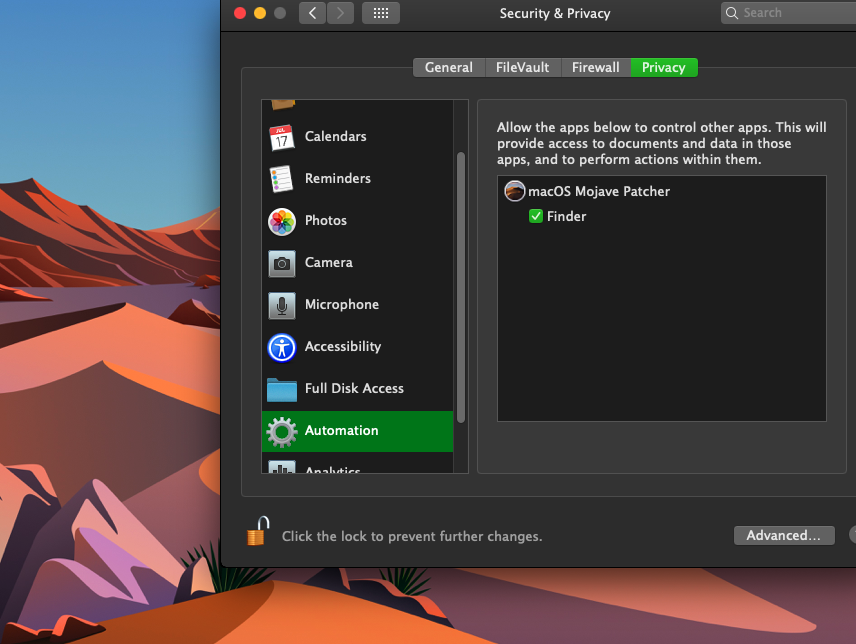This screenshot has width=856, height=644.
Task: Uncheck the Finder checkbox
Action: click(536, 216)
